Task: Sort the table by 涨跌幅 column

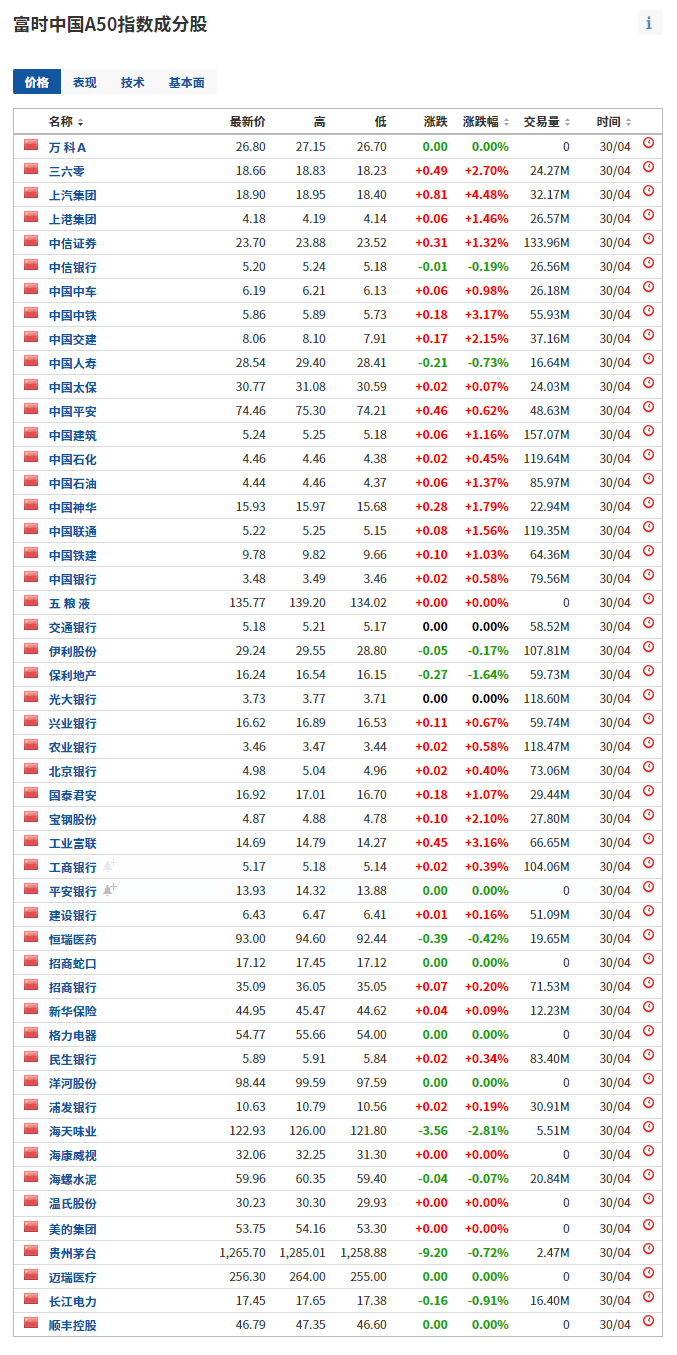Action: click(x=487, y=122)
